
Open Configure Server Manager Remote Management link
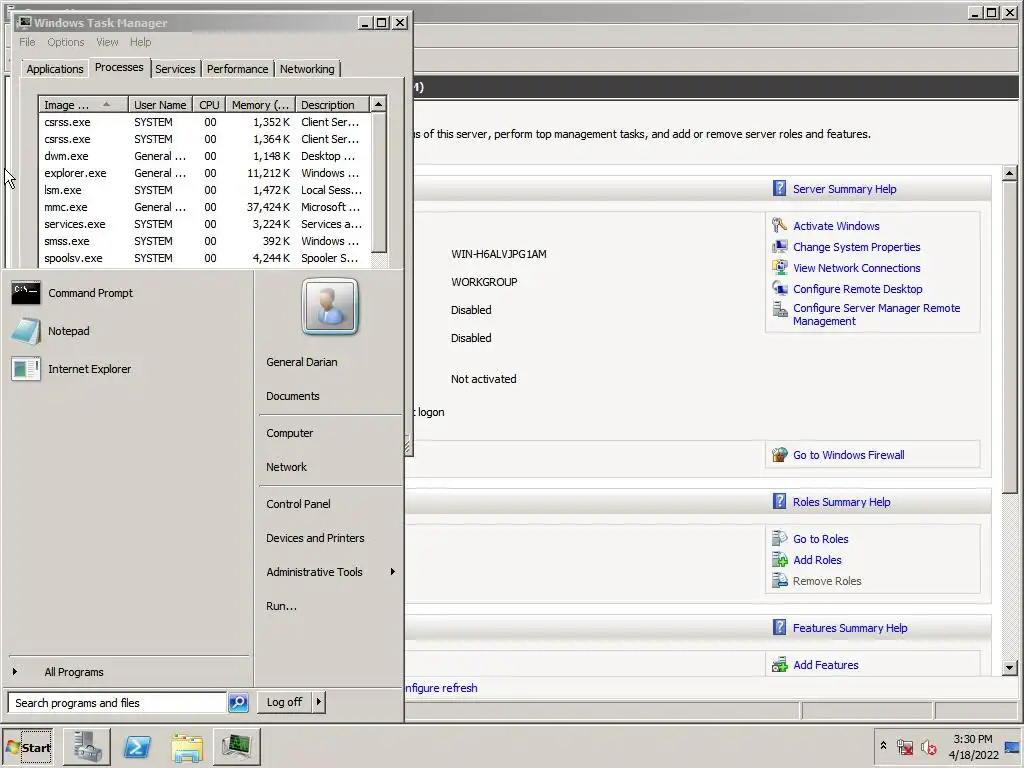(x=876, y=315)
